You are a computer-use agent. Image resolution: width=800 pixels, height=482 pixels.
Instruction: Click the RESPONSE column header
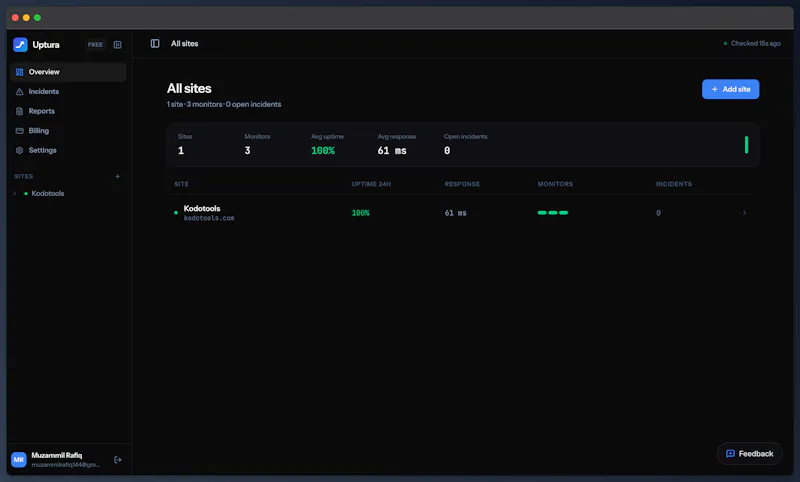pyautogui.click(x=462, y=184)
